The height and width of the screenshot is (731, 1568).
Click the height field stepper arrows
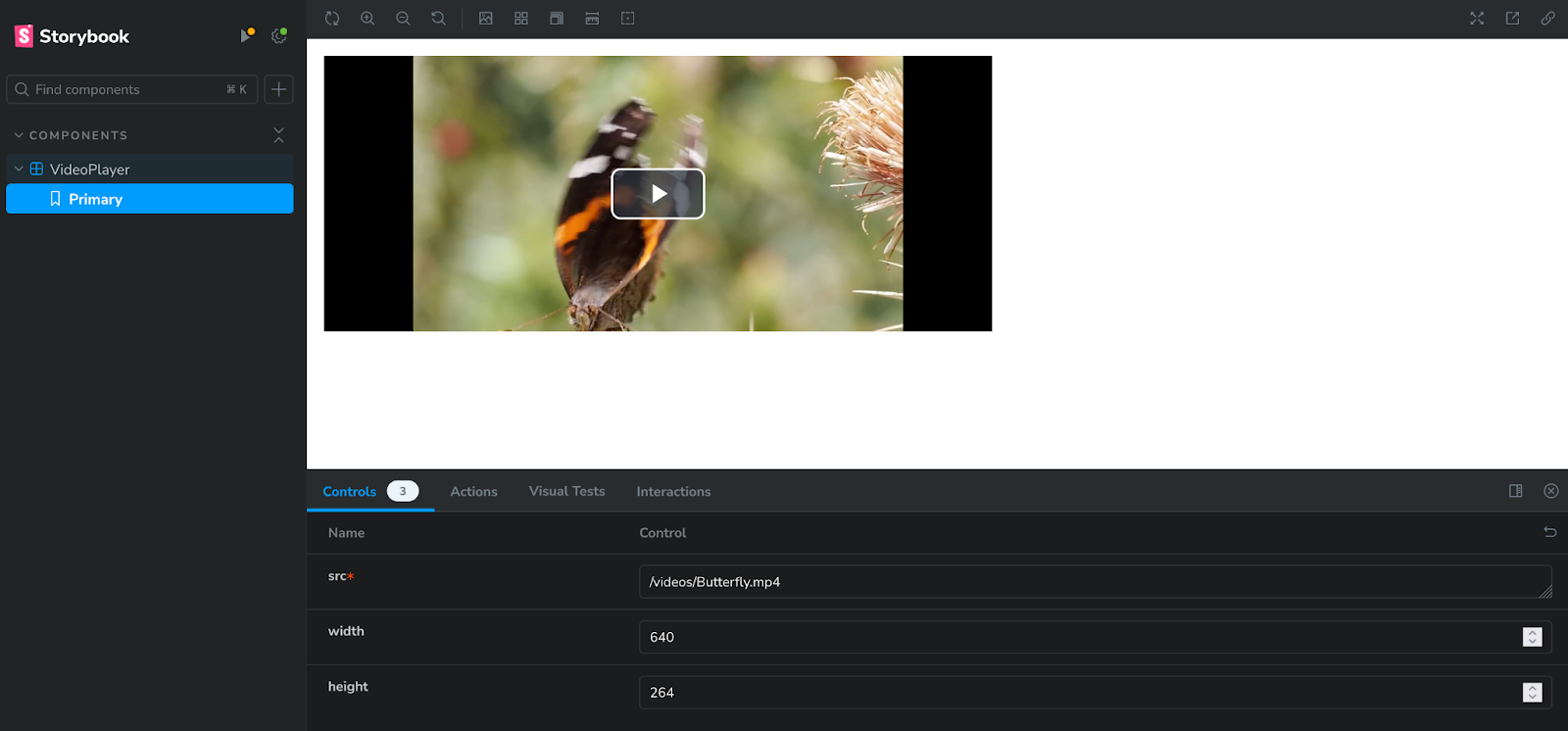(1533, 692)
